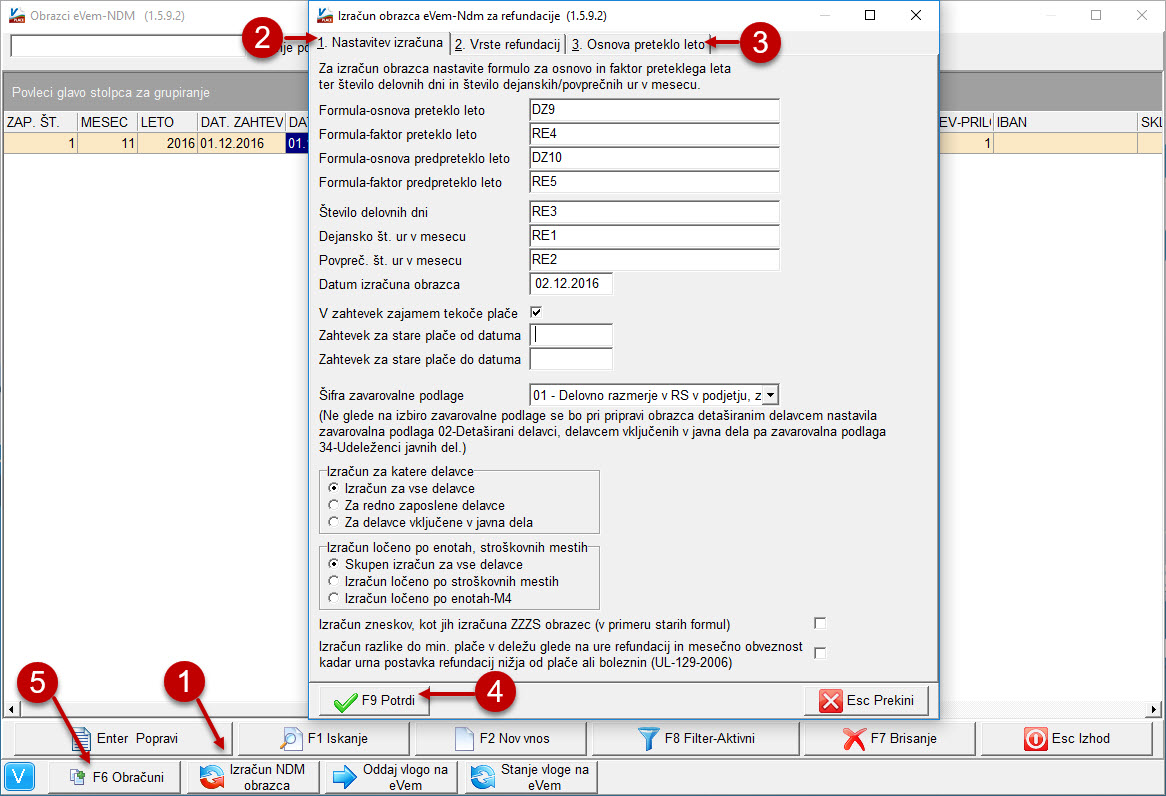Select 'Za redno zaposlene delavce' radio option
The height and width of the screenshot is (796, 1166).
(x=333, y=505)
